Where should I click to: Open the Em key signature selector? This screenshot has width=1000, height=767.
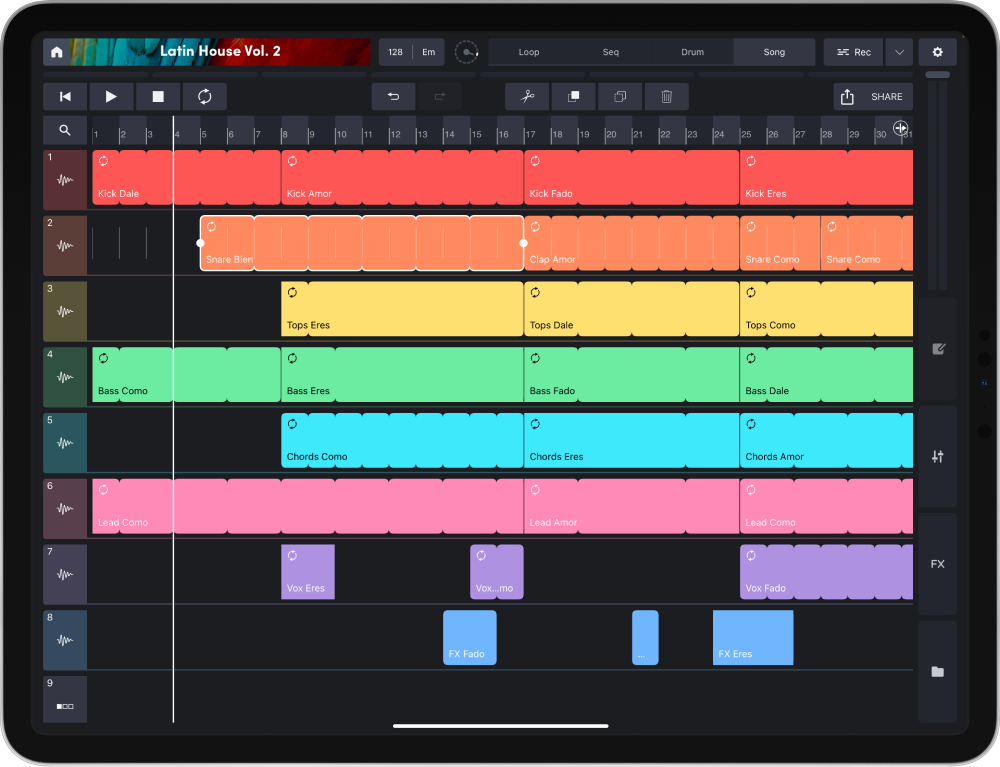click(428, 51)
